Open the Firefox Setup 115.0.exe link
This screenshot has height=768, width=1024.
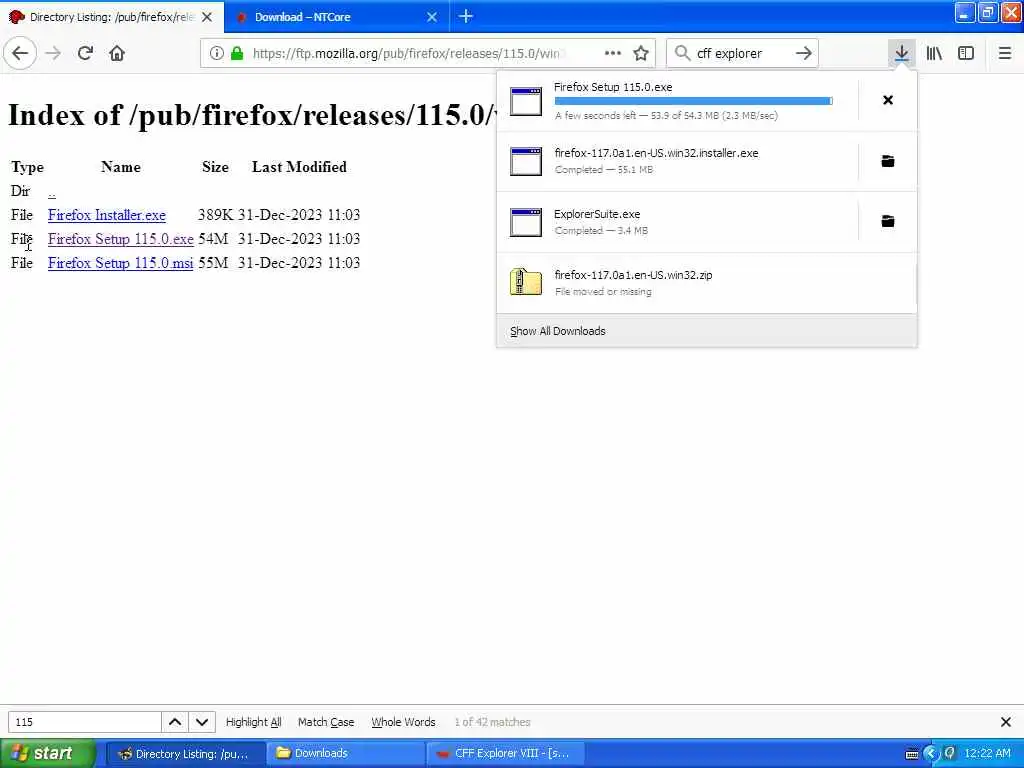[121, 239]
